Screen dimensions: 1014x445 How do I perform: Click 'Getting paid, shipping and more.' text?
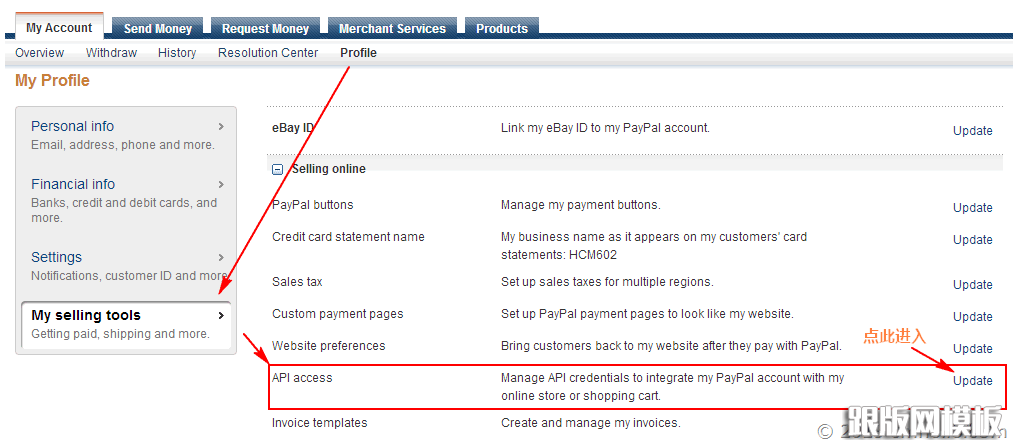click(120, 334)
